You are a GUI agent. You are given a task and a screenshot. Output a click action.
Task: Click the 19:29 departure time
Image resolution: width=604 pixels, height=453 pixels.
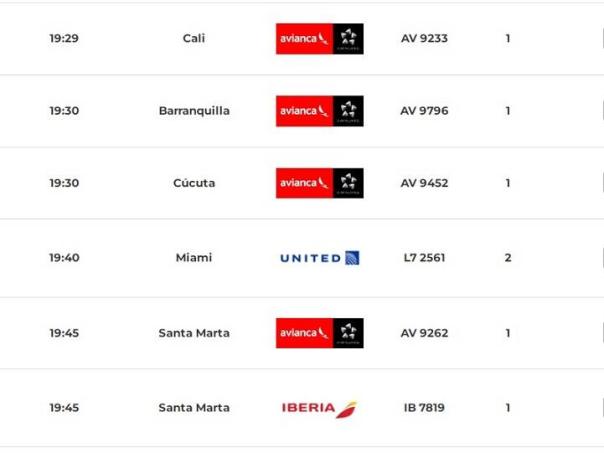pos(64,39)
